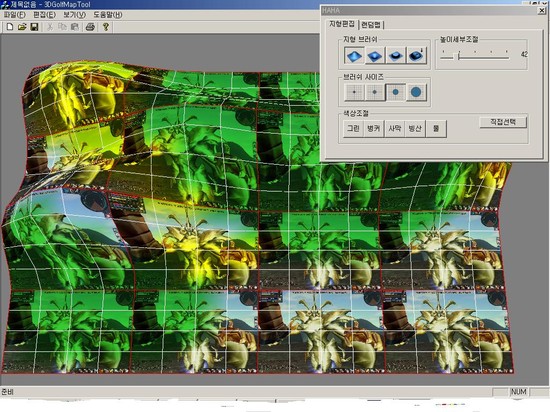Choose the third medium brush size
550x412 pixels.
pos(395,92)
